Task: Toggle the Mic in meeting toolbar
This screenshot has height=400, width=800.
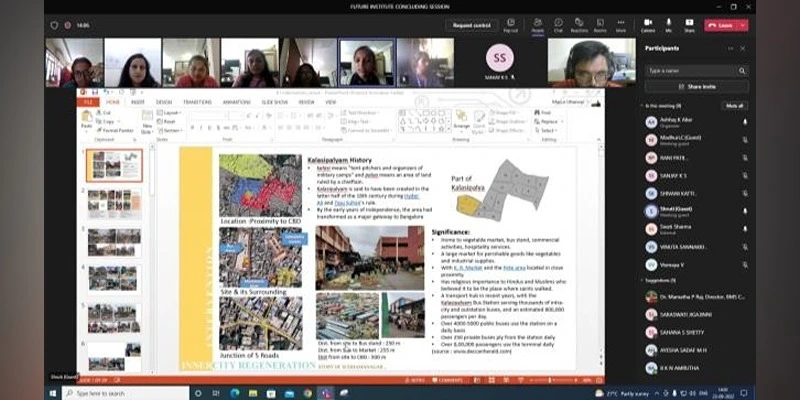Action: pyautogui.click(x=668, y=25)
